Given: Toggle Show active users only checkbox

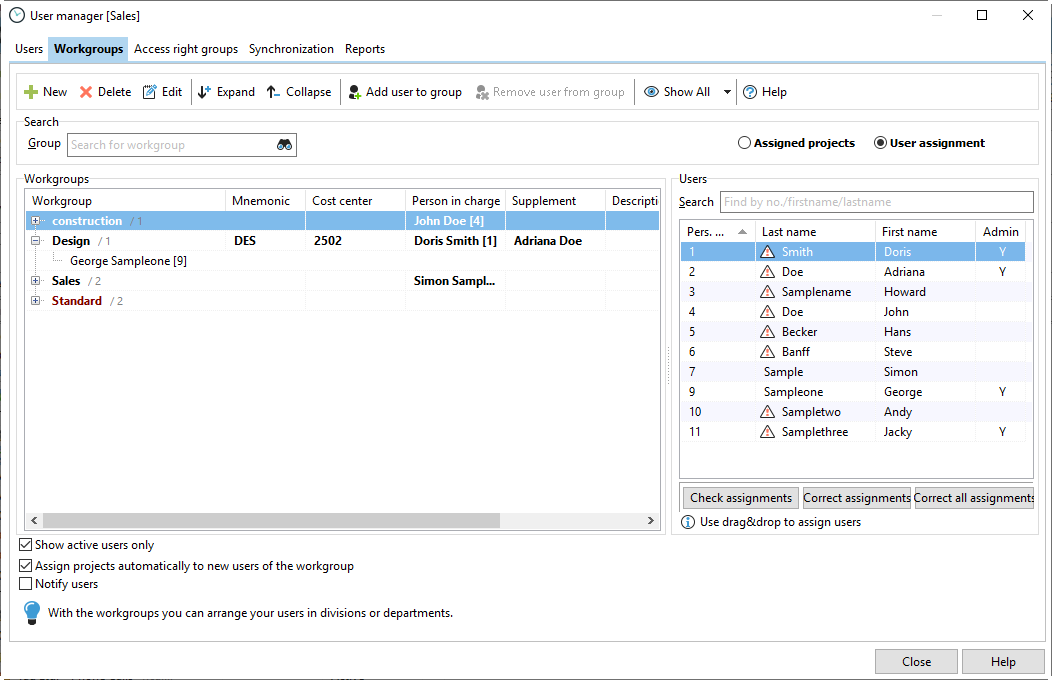Looking at the screenshot, I should point(26,546).
